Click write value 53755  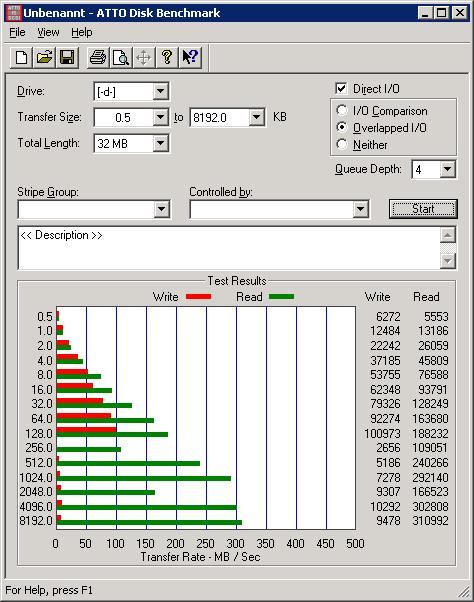(385, 374)
